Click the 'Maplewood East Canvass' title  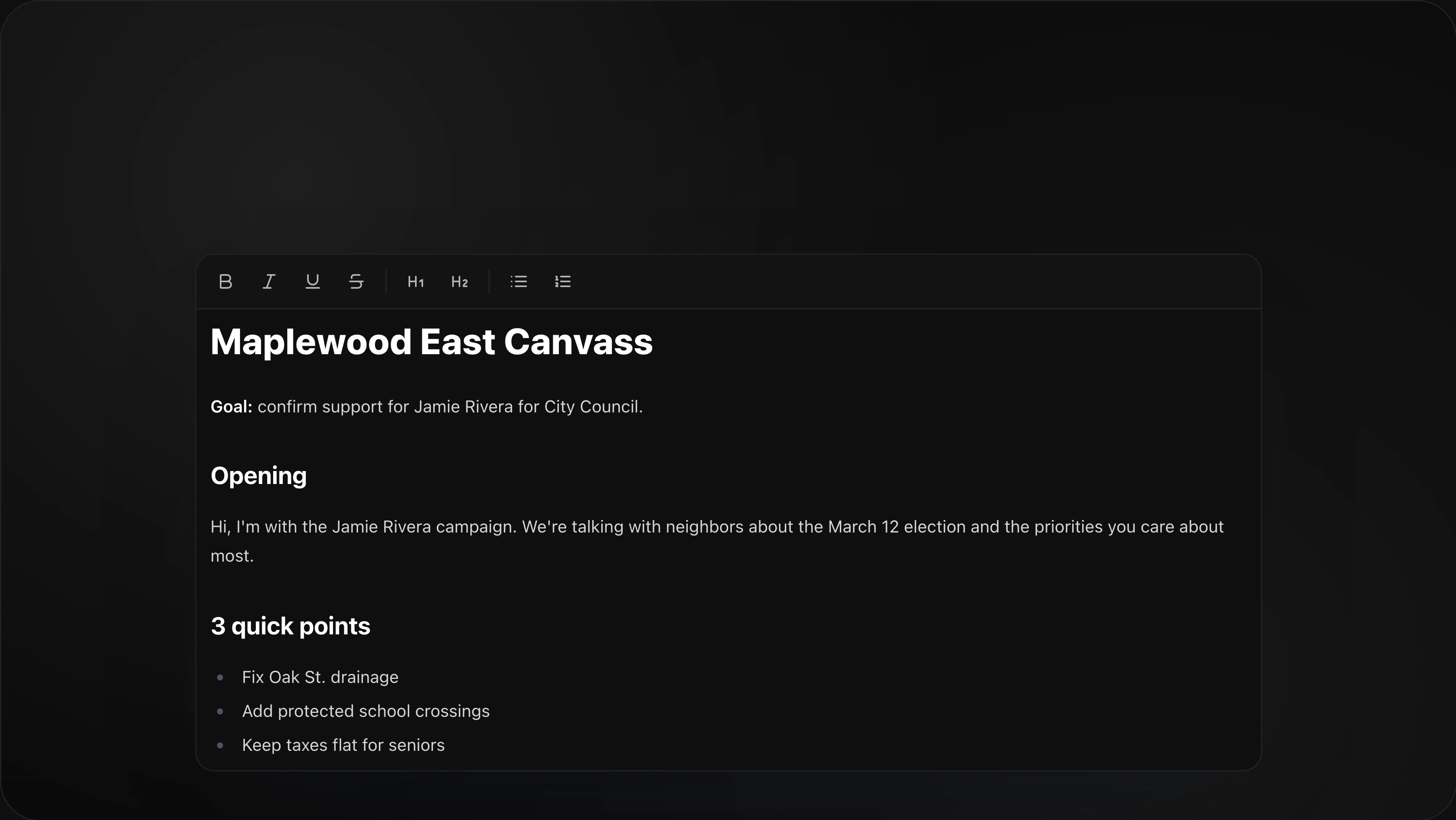[x=431, y=342]
